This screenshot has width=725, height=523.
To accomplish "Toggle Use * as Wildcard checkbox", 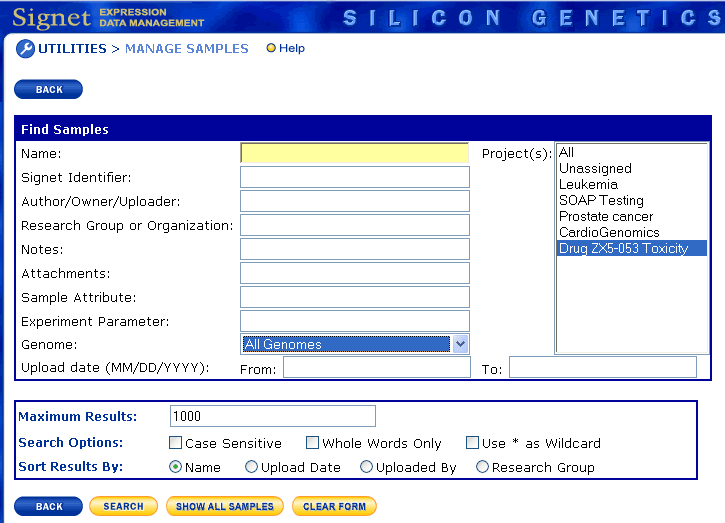I will point(473,443).
